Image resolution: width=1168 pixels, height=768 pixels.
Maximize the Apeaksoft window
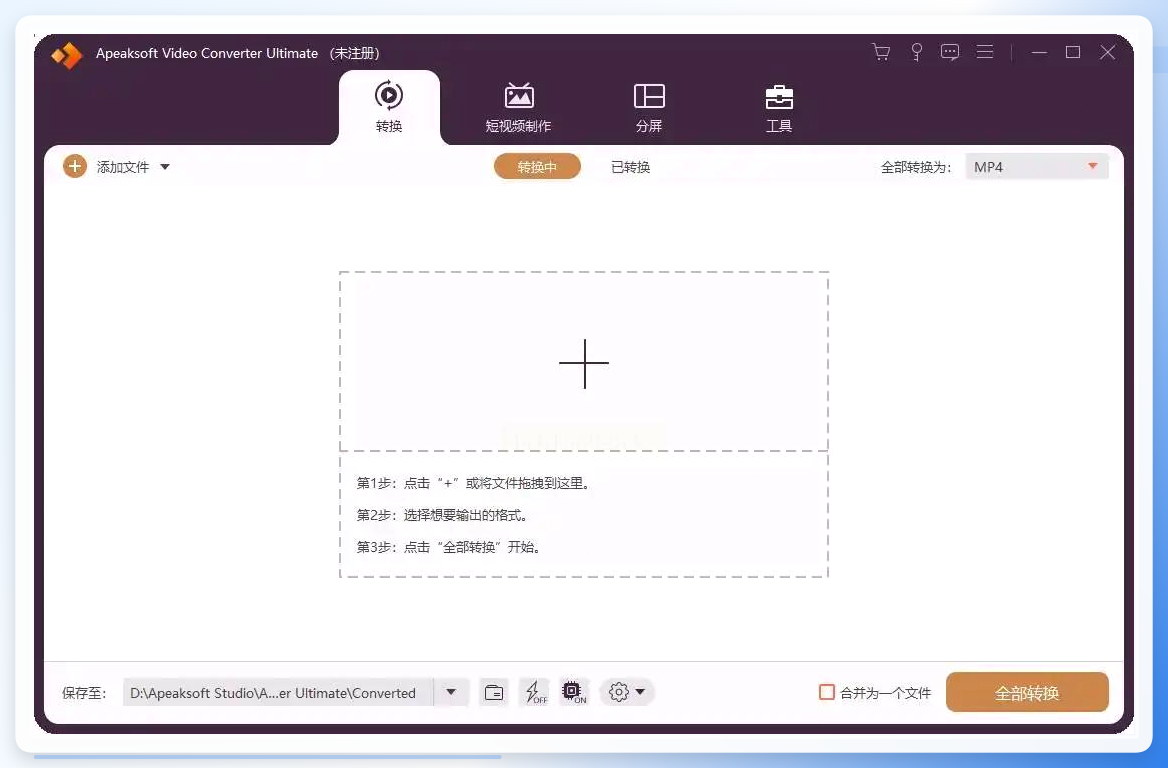1073,52
